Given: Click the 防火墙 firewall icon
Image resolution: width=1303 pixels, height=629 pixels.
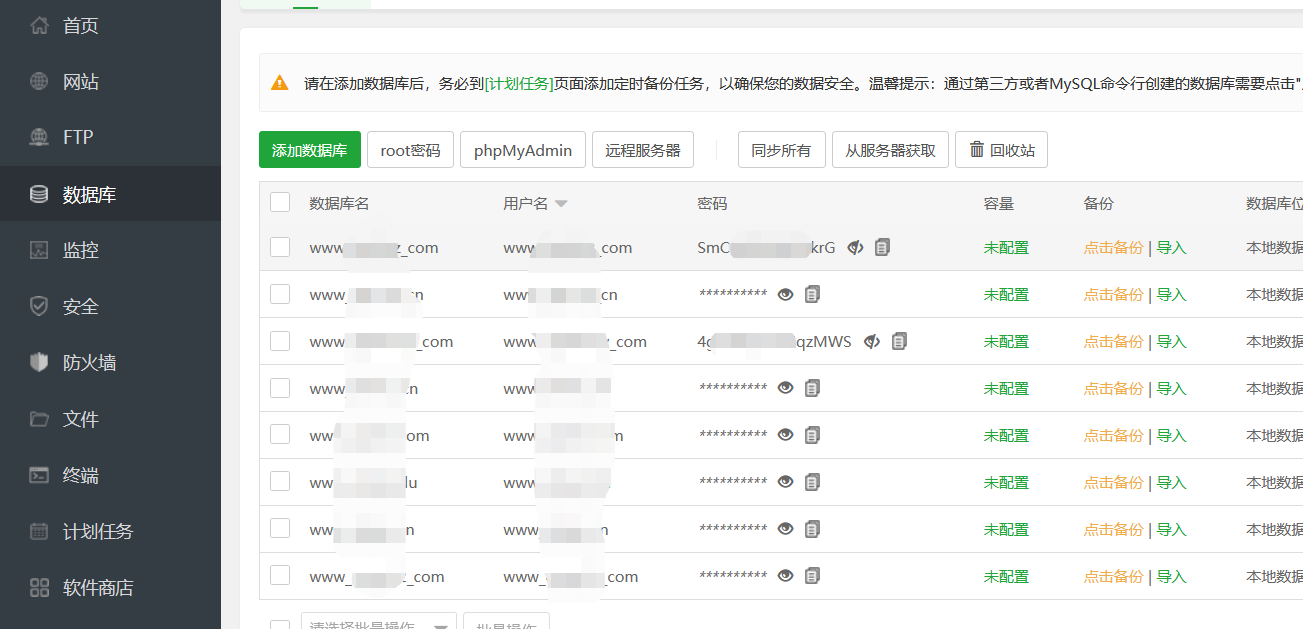Looking at the screenshot, I should [x=39, y=363].
